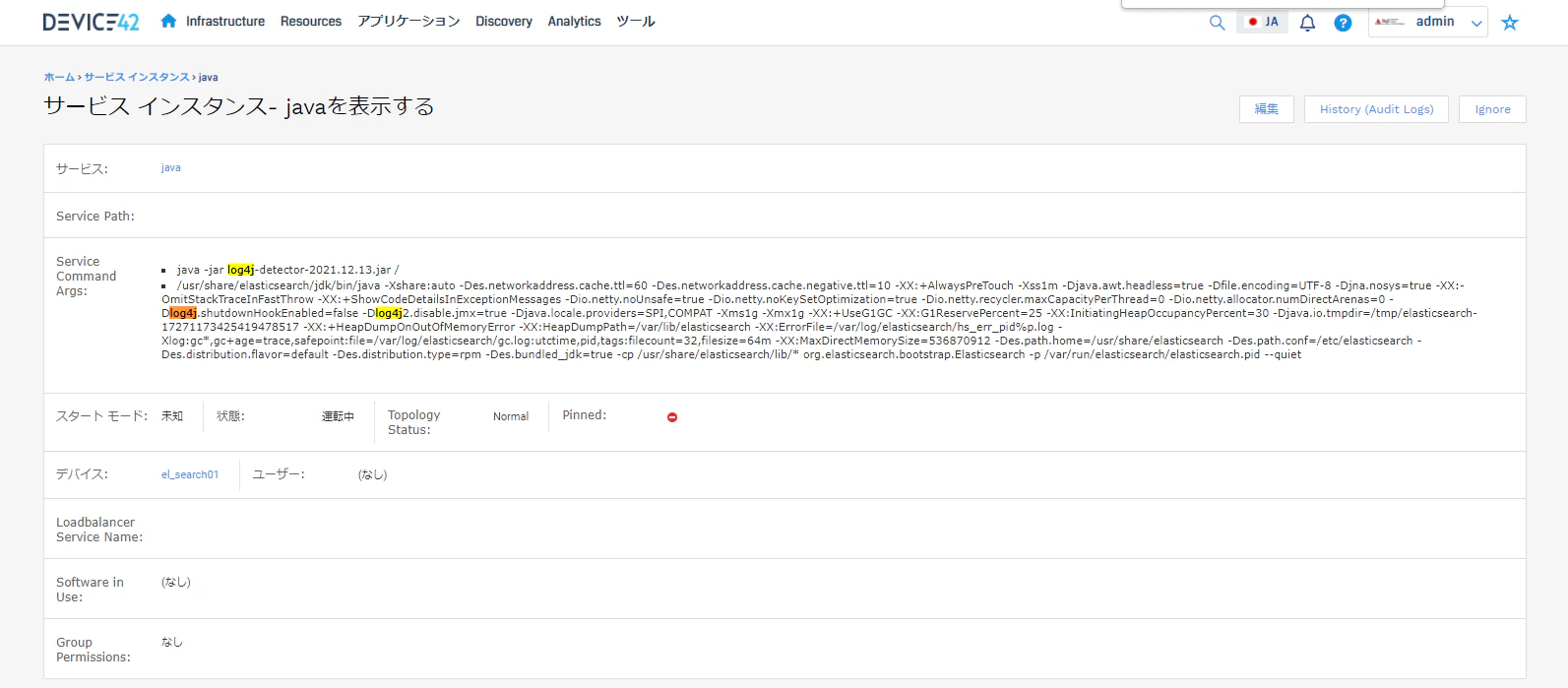The image size is (1568, 688).
Task: Open the Infrastructure menu
Action: [x=225, y=21]
